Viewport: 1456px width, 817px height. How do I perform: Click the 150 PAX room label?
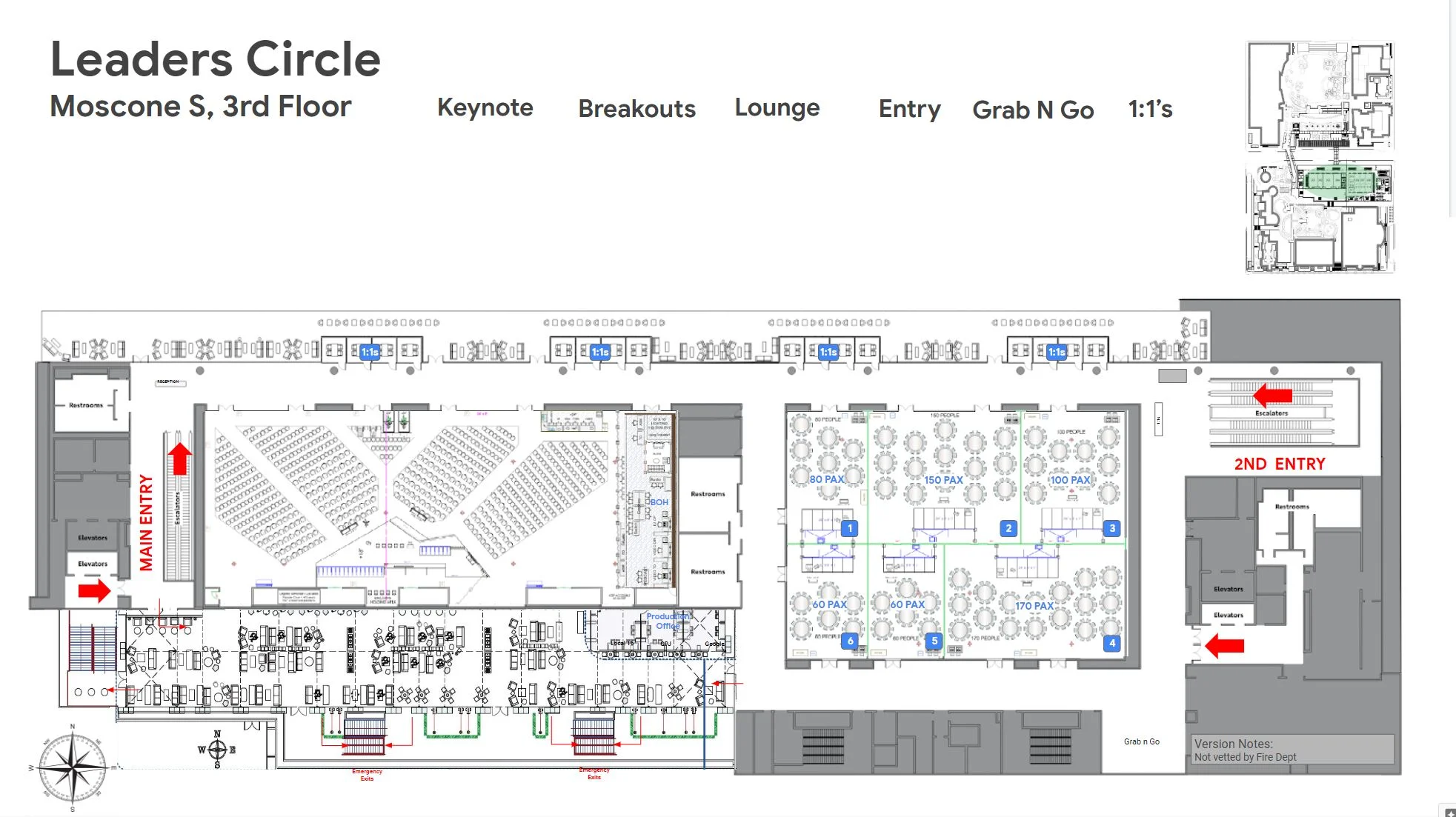tap(943, 480)
